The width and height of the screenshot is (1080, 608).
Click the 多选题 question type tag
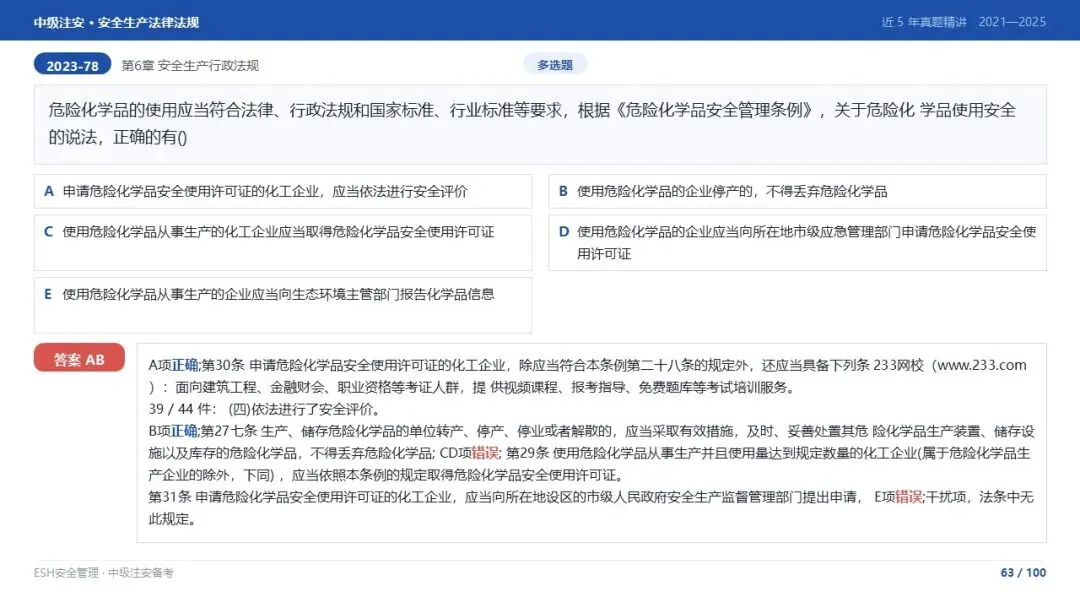point(555,65)
